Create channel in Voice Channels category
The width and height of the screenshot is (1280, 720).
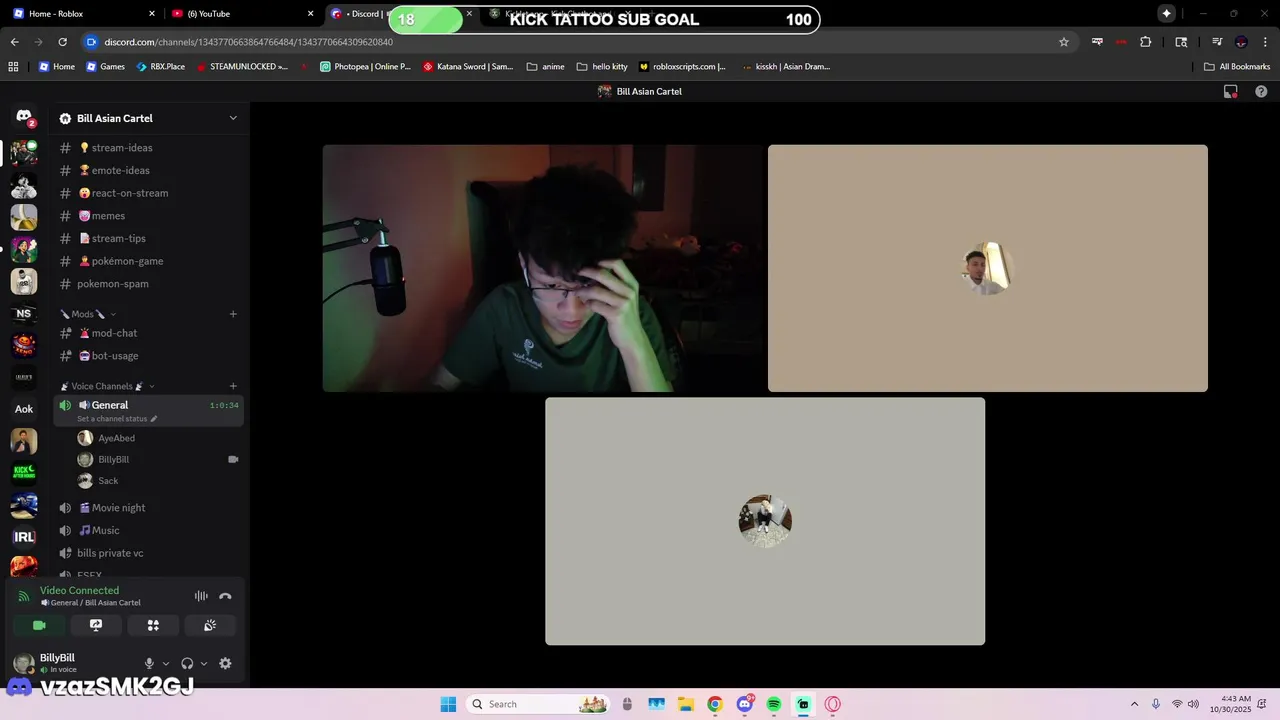pos(233,386)
